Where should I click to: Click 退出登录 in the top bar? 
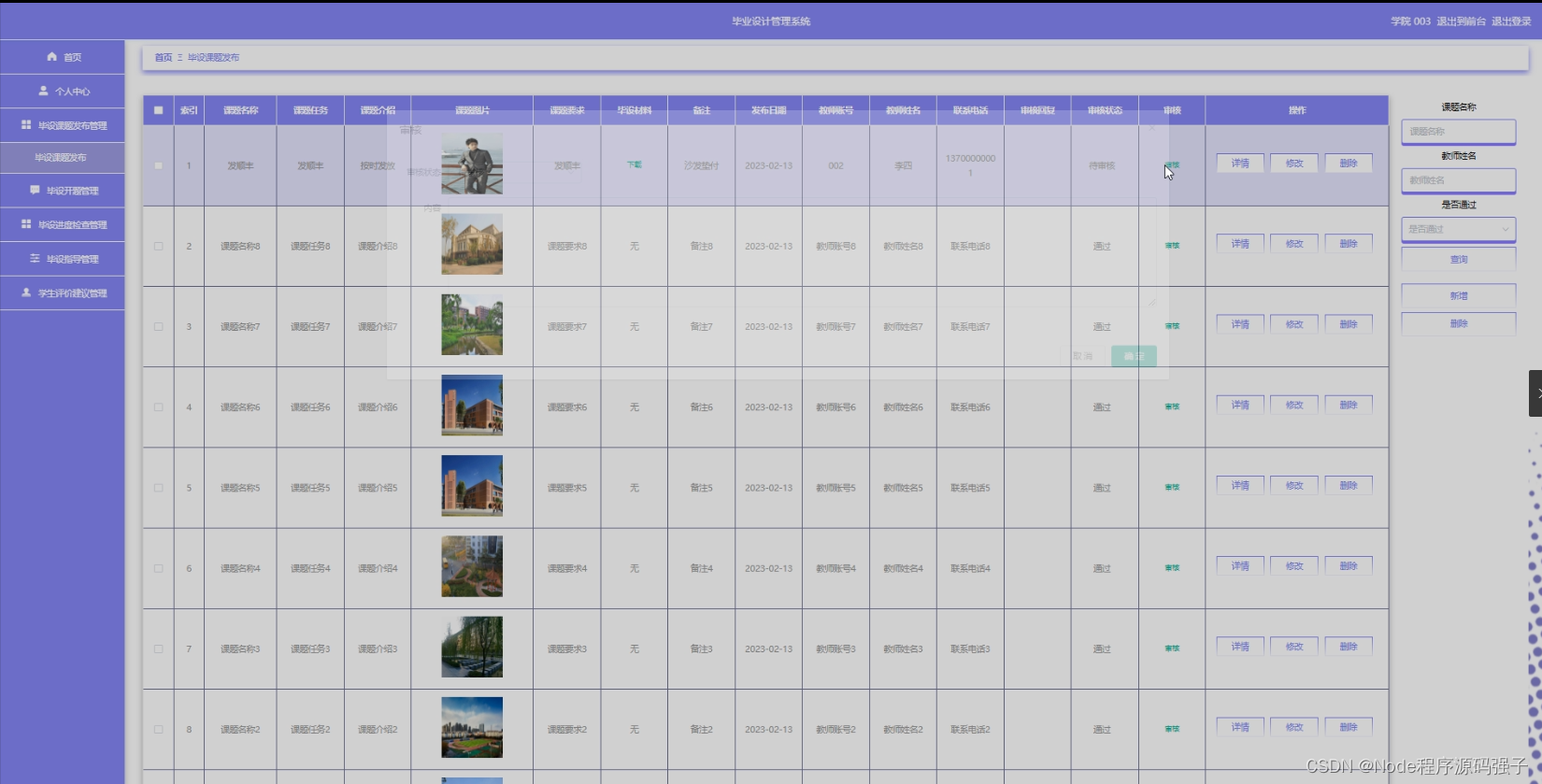click(x=1510, y=21)
